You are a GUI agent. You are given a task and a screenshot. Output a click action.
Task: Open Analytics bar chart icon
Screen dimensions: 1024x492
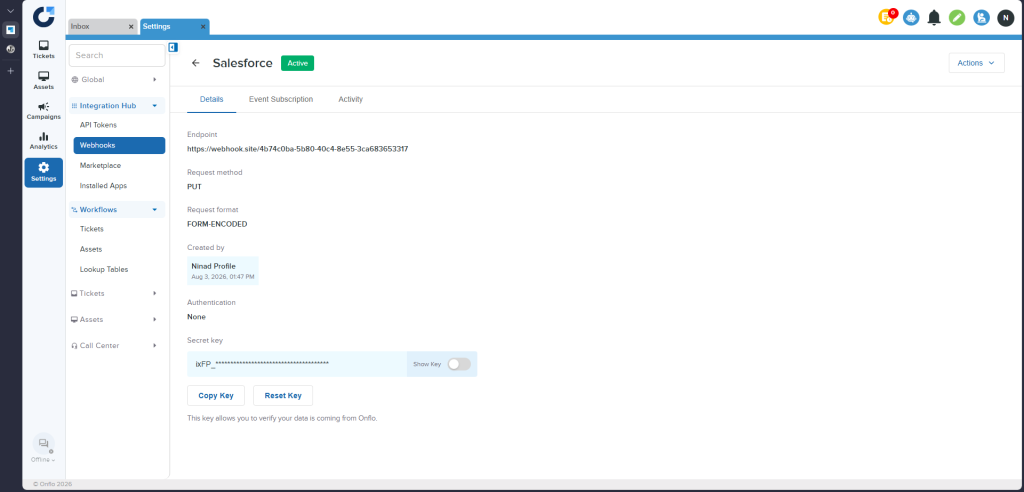point(44,140)
